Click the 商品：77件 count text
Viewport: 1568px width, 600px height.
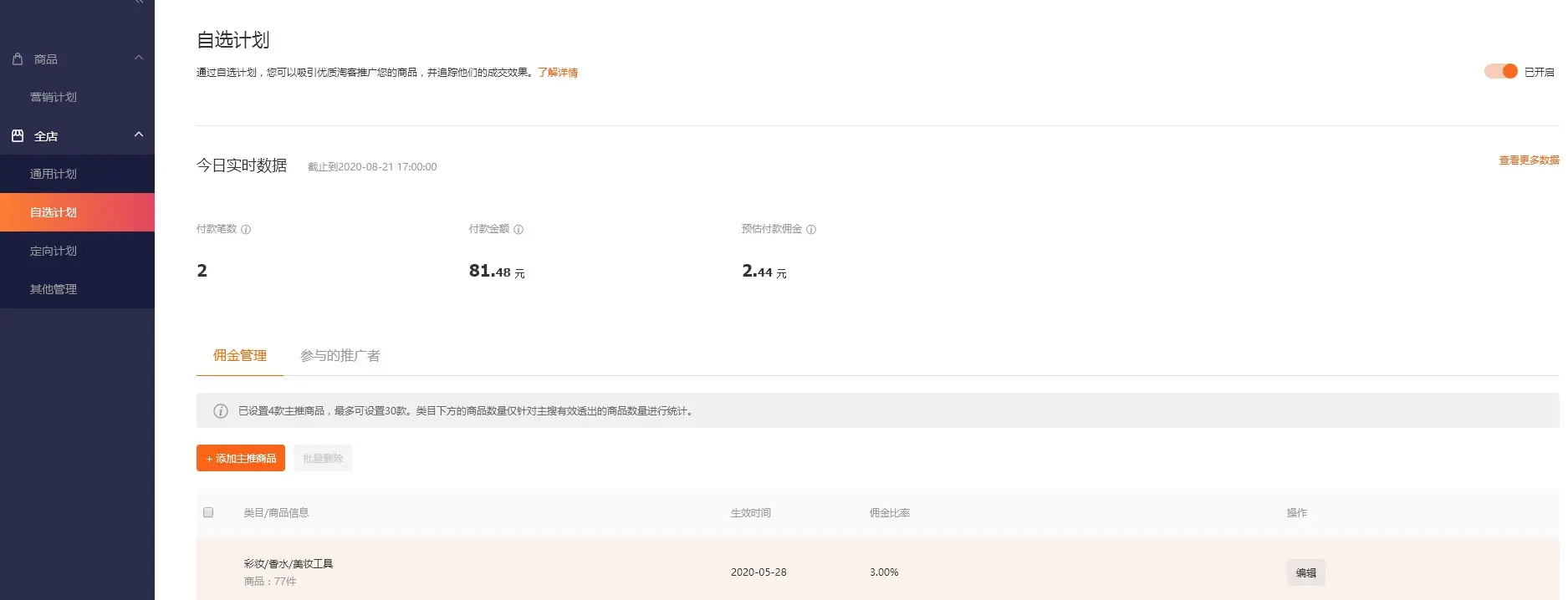click(x=270, y=582)
